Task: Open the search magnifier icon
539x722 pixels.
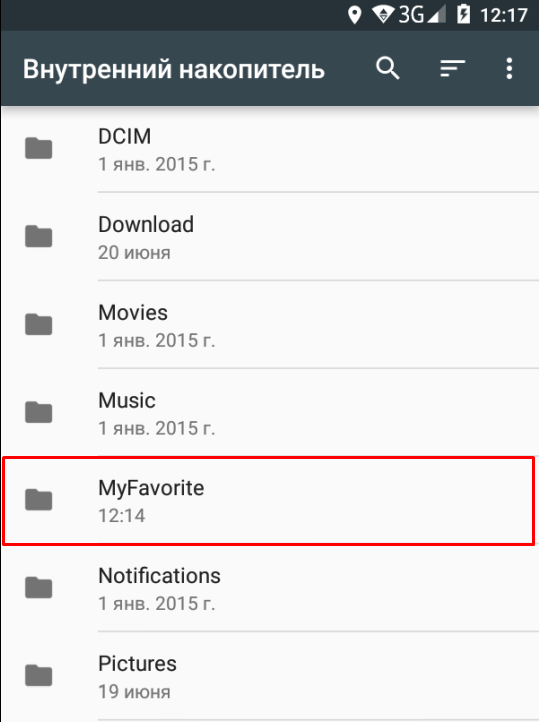Action: (388, 69)
